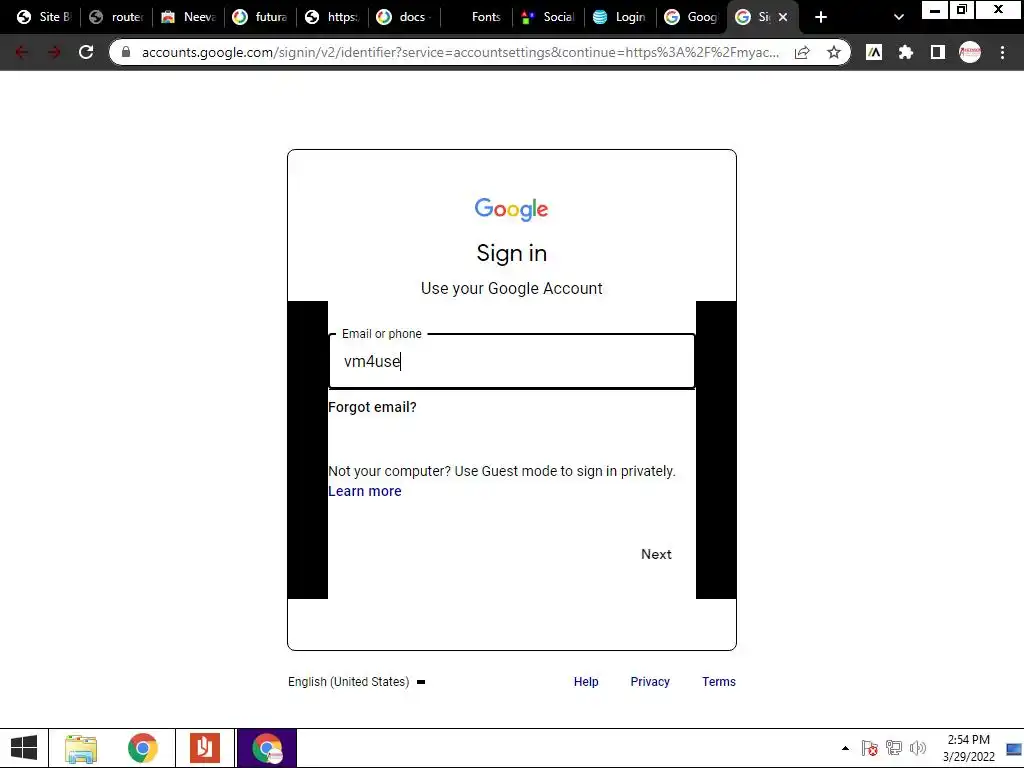Viewport: 1024px width, 768px height.
Task: Click the Forgot email? link
Action: [372, 408]
